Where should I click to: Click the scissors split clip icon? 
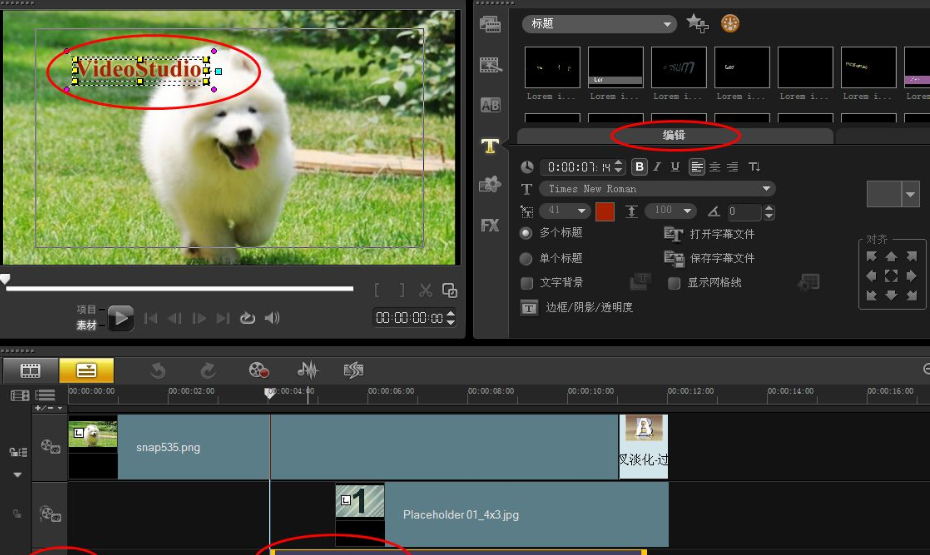[x=425, y=291]
